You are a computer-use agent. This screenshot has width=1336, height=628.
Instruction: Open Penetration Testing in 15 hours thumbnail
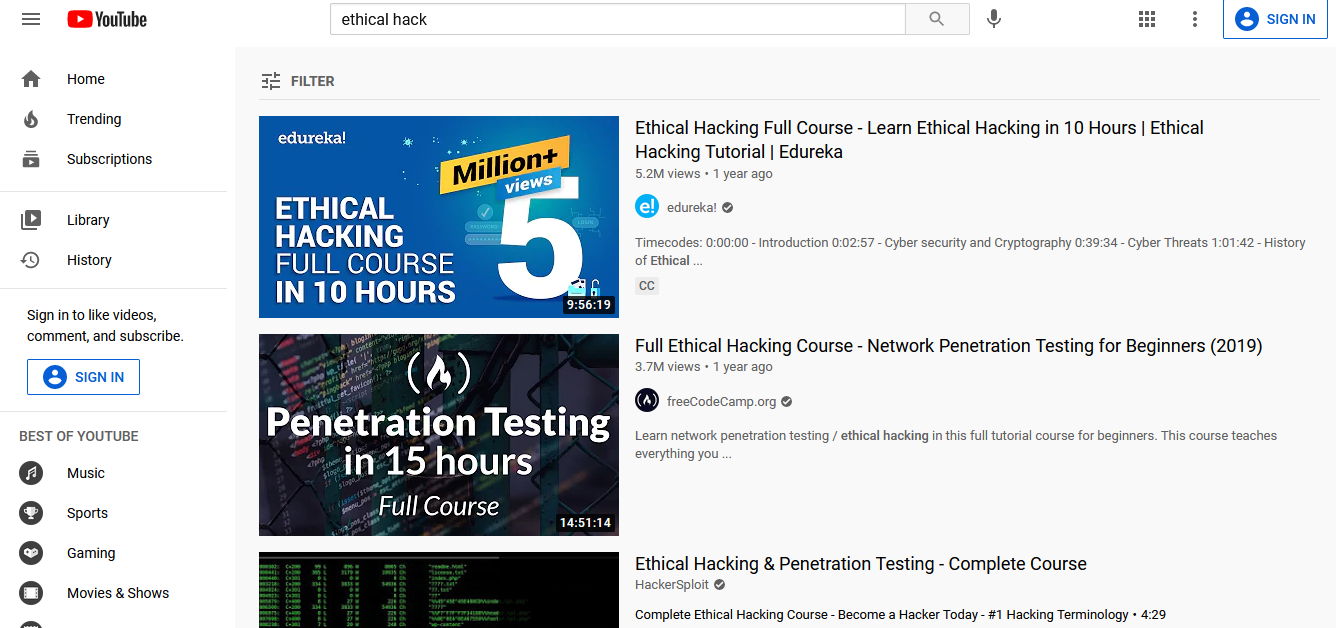point(439,435)
